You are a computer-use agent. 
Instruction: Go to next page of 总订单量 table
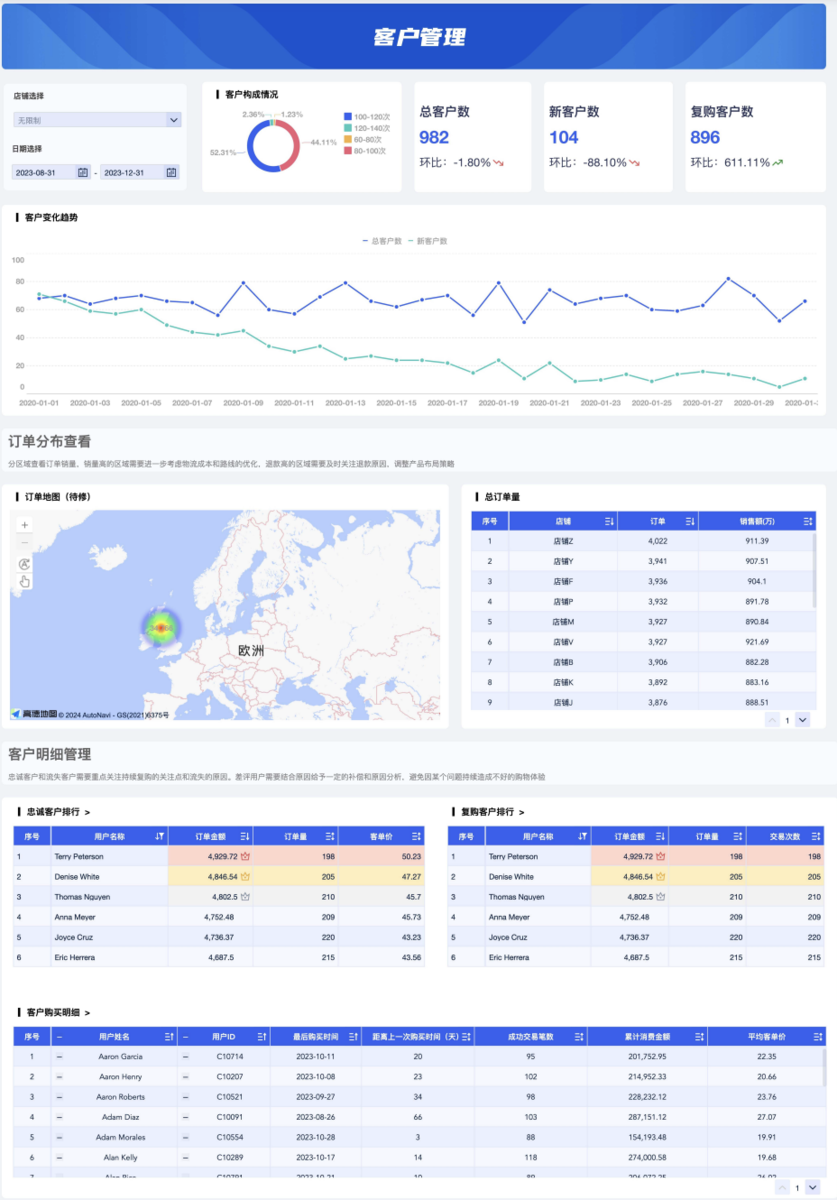[802, 720]
